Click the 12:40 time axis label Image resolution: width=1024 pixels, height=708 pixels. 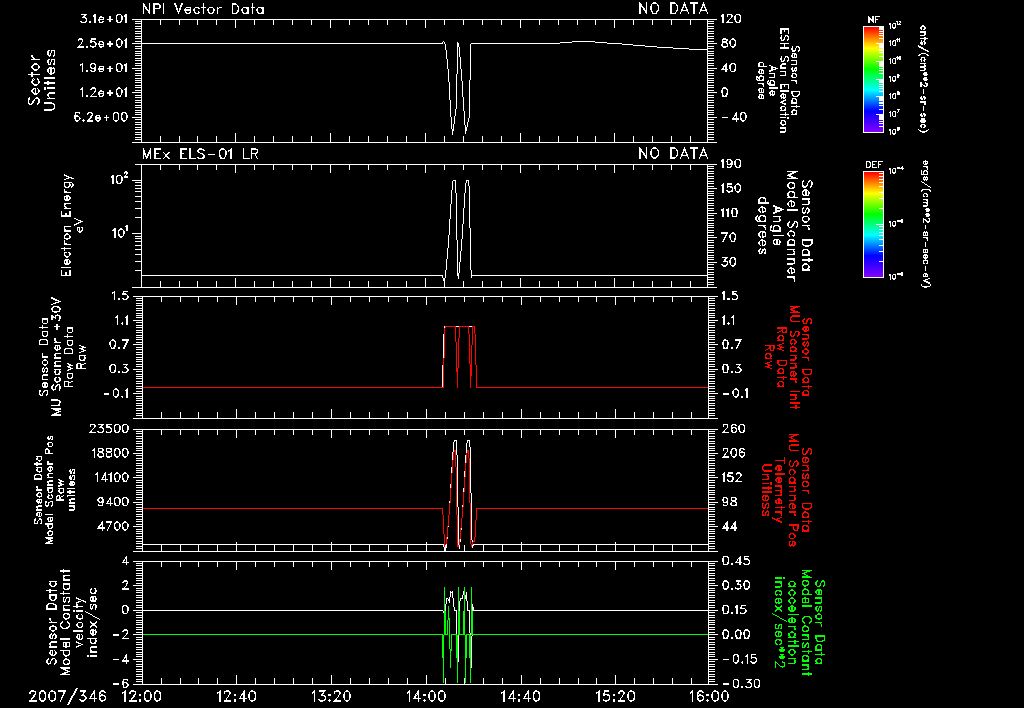point(236,696)
